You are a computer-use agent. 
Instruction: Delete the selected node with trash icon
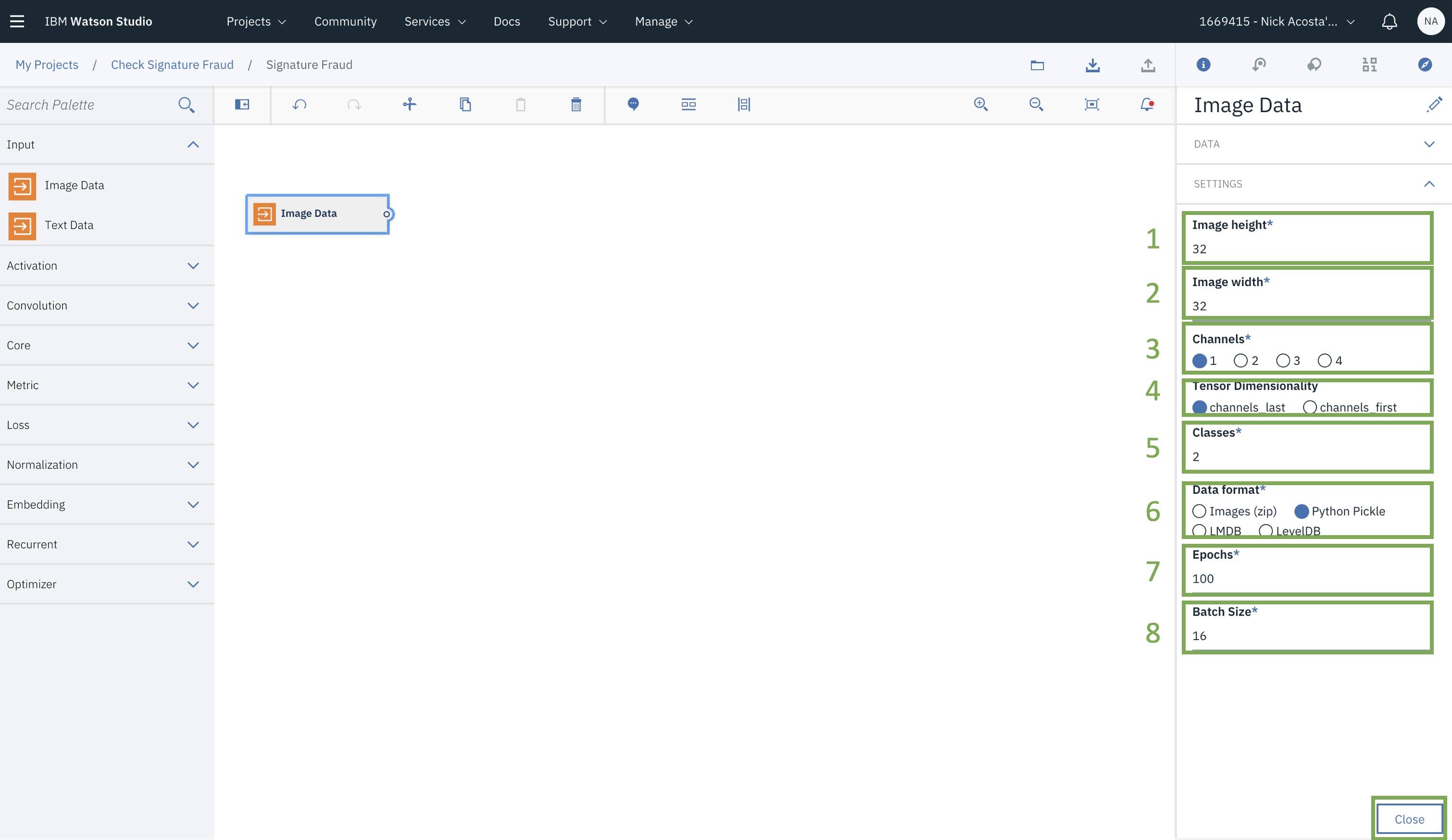[576, 104]
